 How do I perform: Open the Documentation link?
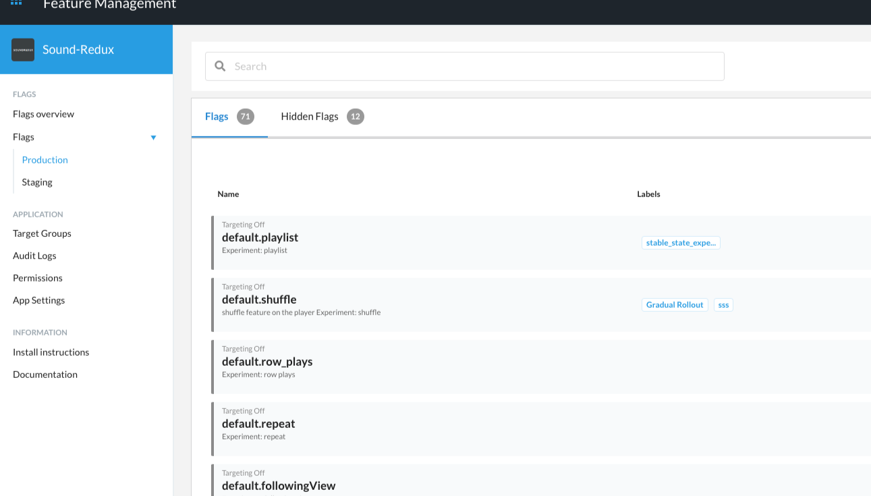(45, 374)
